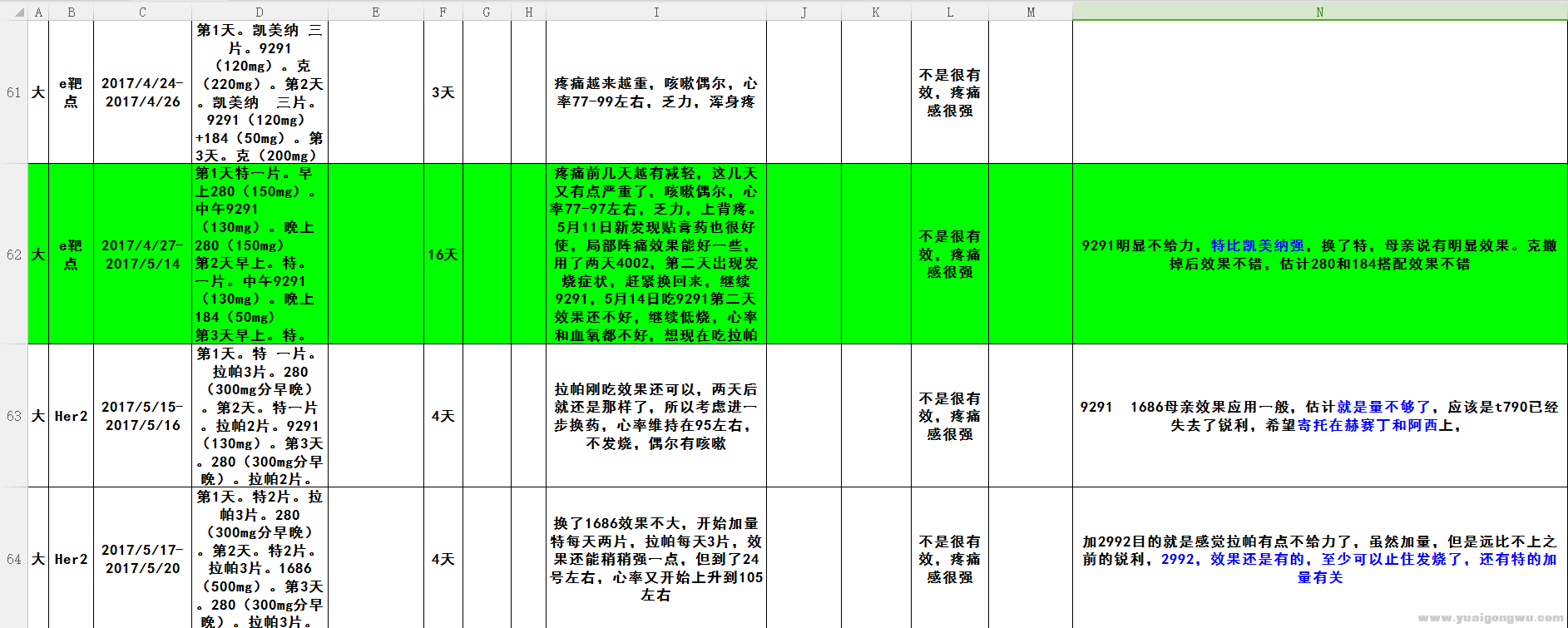Screen dimensions: 1568x628
Task: Click the '16天' duration cell
Action: pos(443,255)
